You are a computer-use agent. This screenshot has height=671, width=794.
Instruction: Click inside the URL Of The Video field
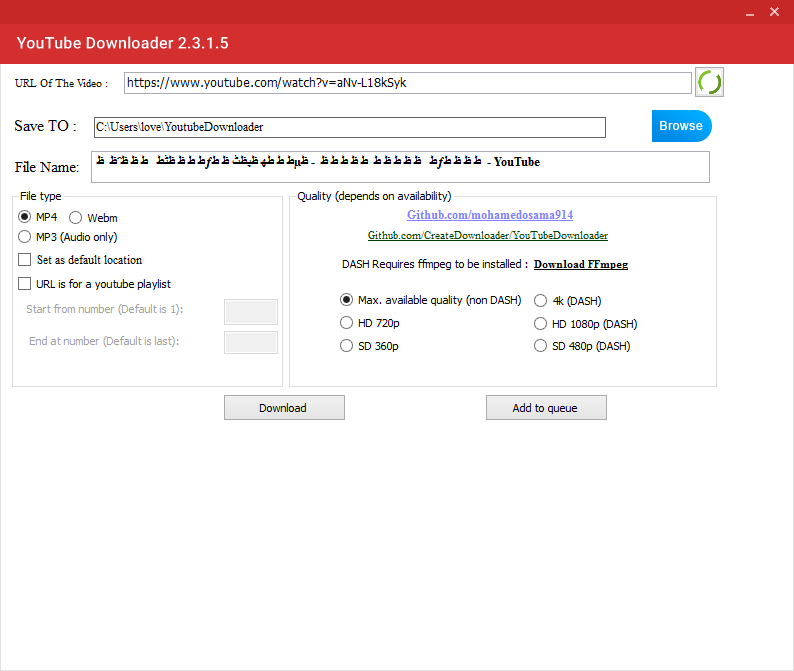(408, 83)
